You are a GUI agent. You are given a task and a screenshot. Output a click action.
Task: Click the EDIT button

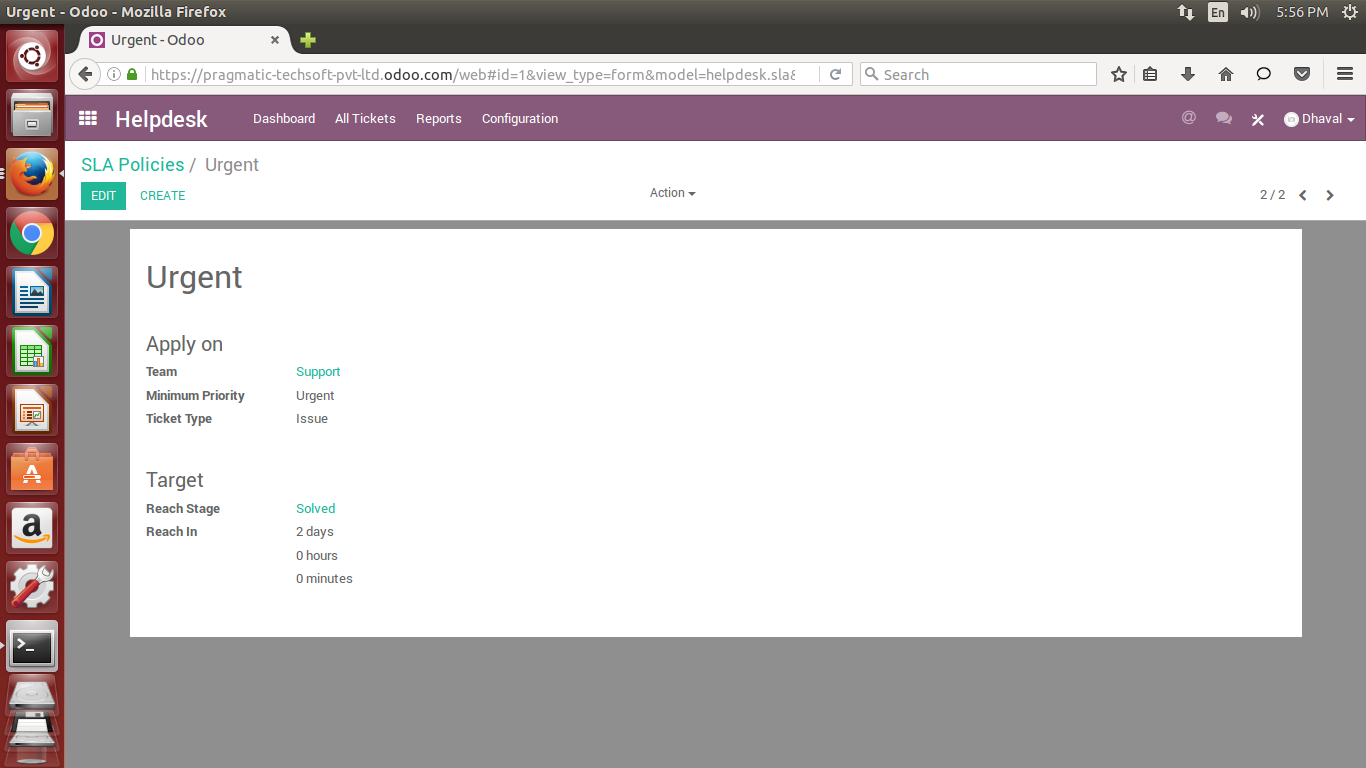point(104,196)
